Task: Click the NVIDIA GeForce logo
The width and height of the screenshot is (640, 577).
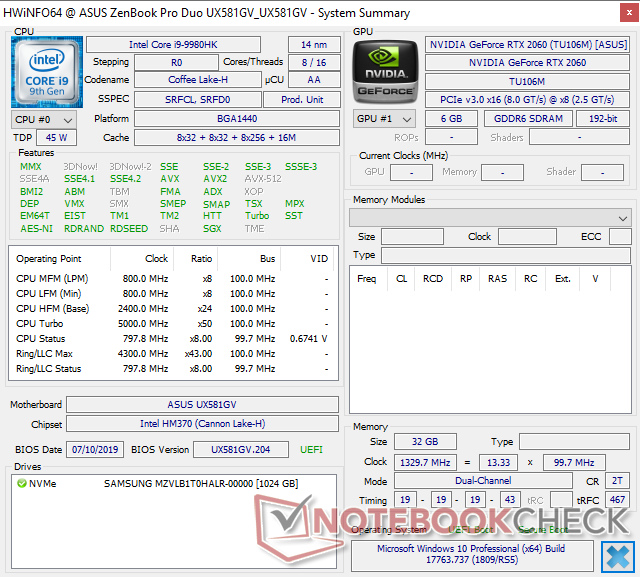Action: coord(384,72)
